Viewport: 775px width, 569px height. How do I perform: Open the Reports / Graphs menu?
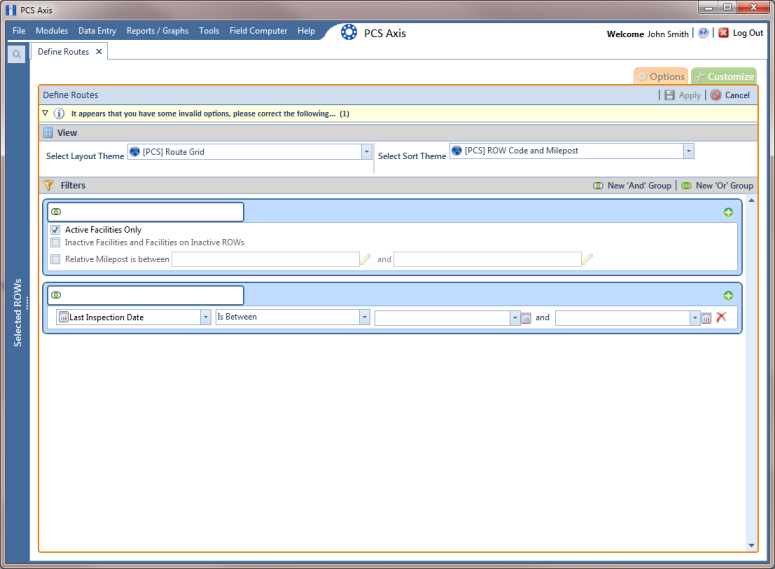pyautogui.click(x=157, y=31)
